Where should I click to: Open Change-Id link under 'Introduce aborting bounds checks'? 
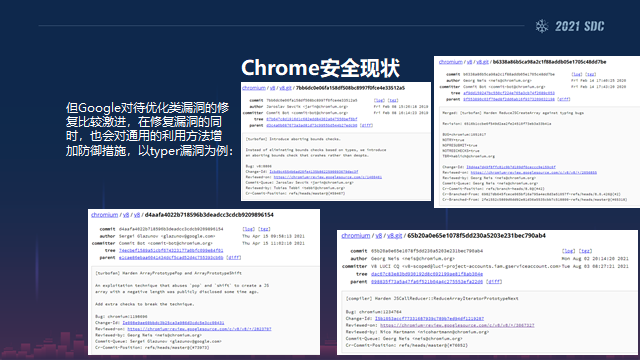point(313,172)
